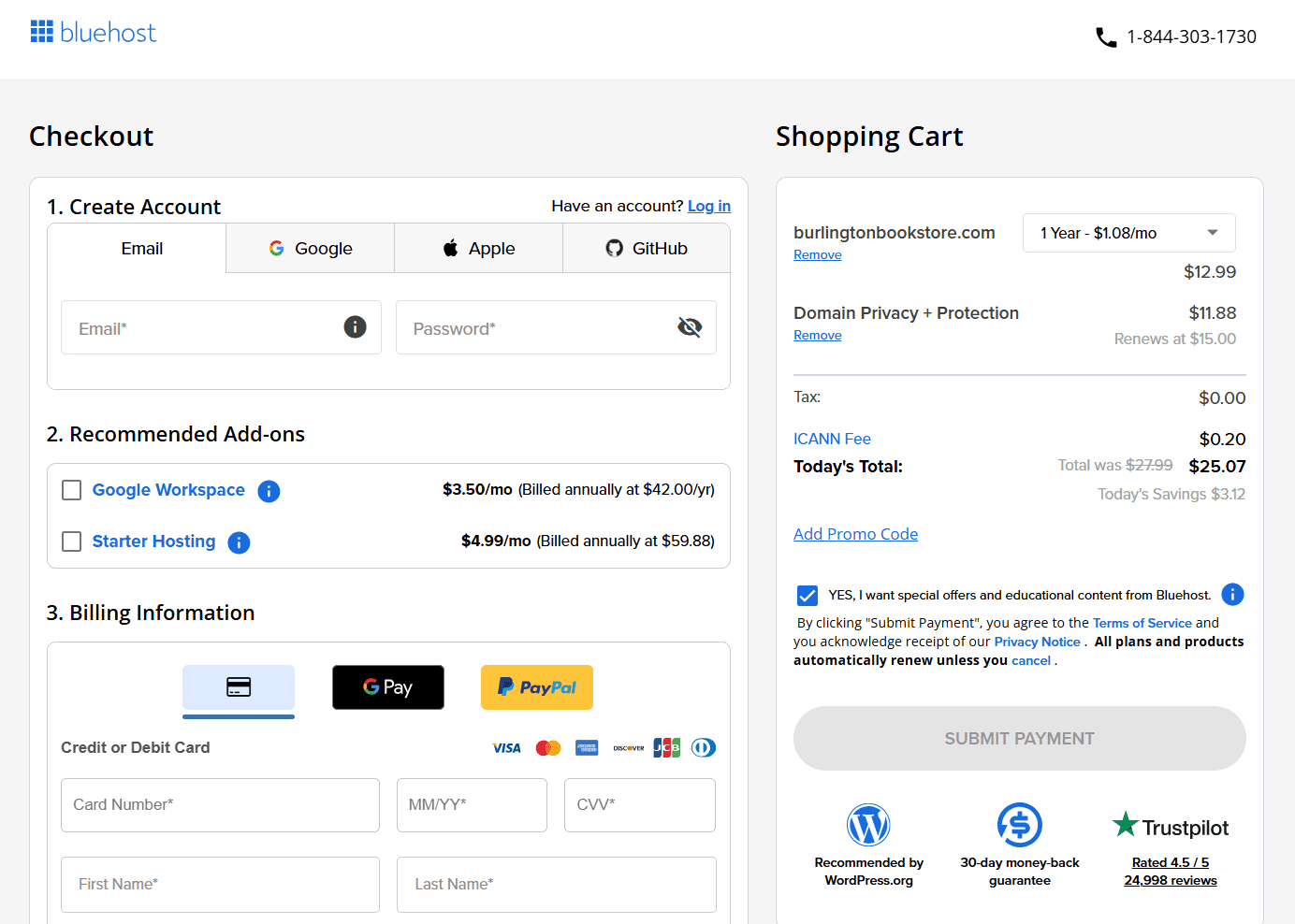Uncheck the Bluehost special offers consent
The width and height of the screenshot is (1295, 924).
807,595
